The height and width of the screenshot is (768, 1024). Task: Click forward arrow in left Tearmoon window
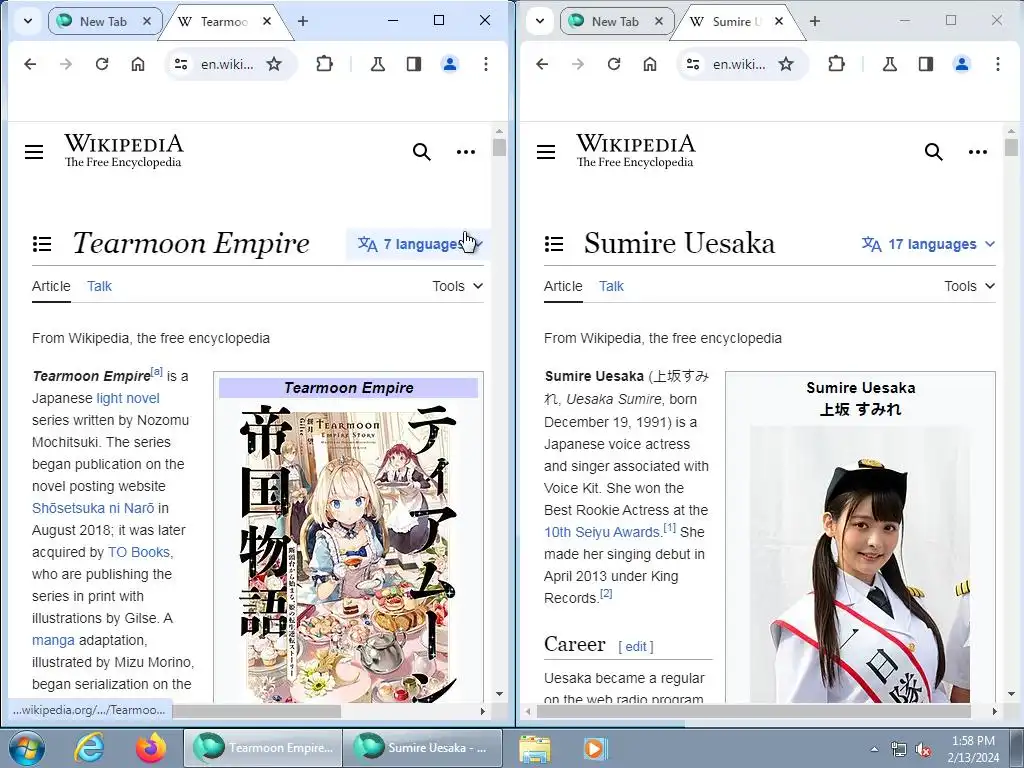tap(66, 64)
